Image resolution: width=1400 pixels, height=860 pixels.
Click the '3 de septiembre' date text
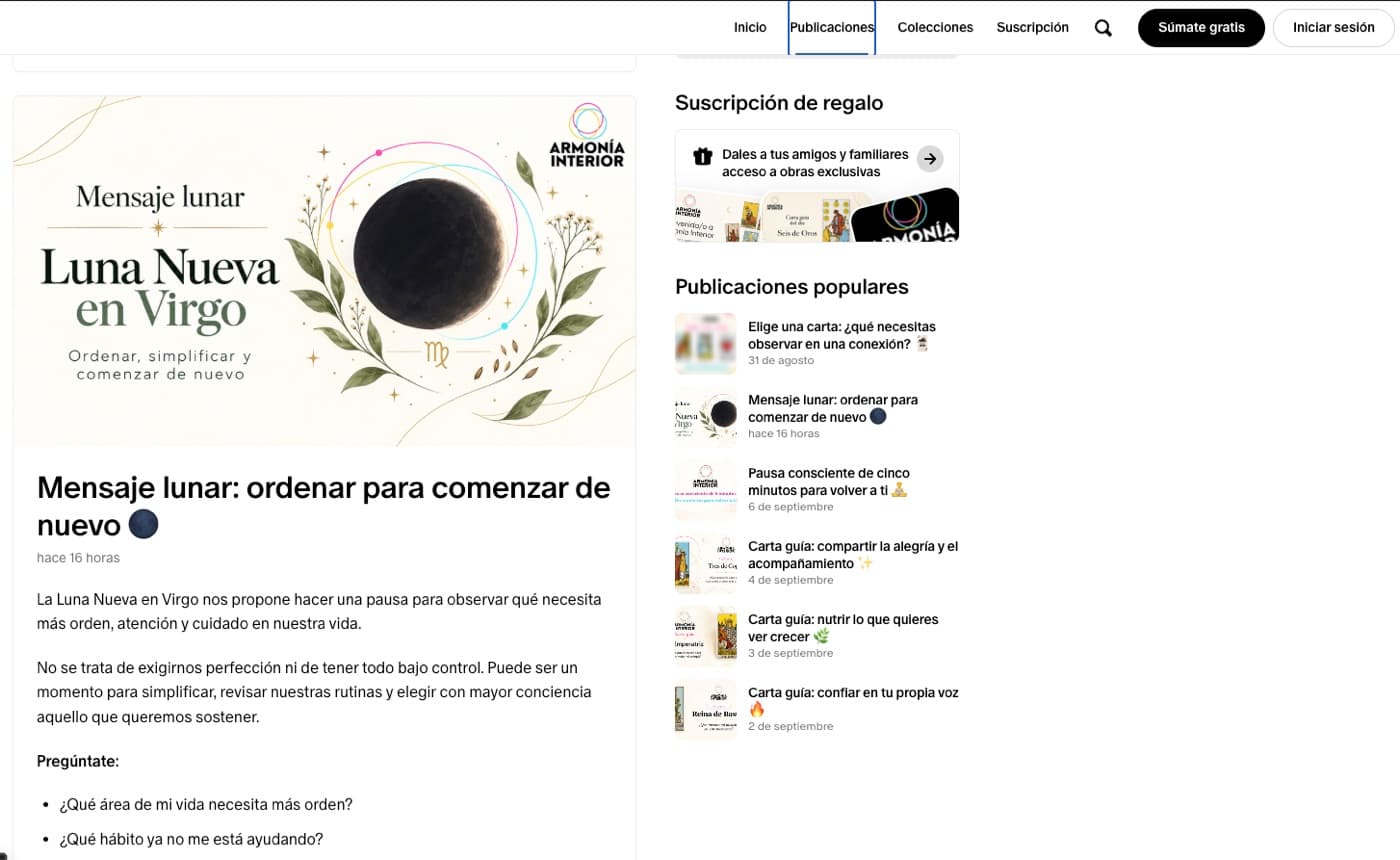(790, 653)
